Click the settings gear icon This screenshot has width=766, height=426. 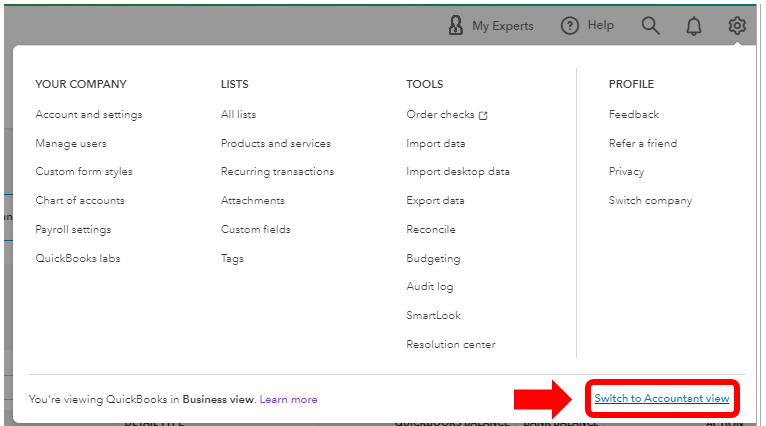click(737, 26)
